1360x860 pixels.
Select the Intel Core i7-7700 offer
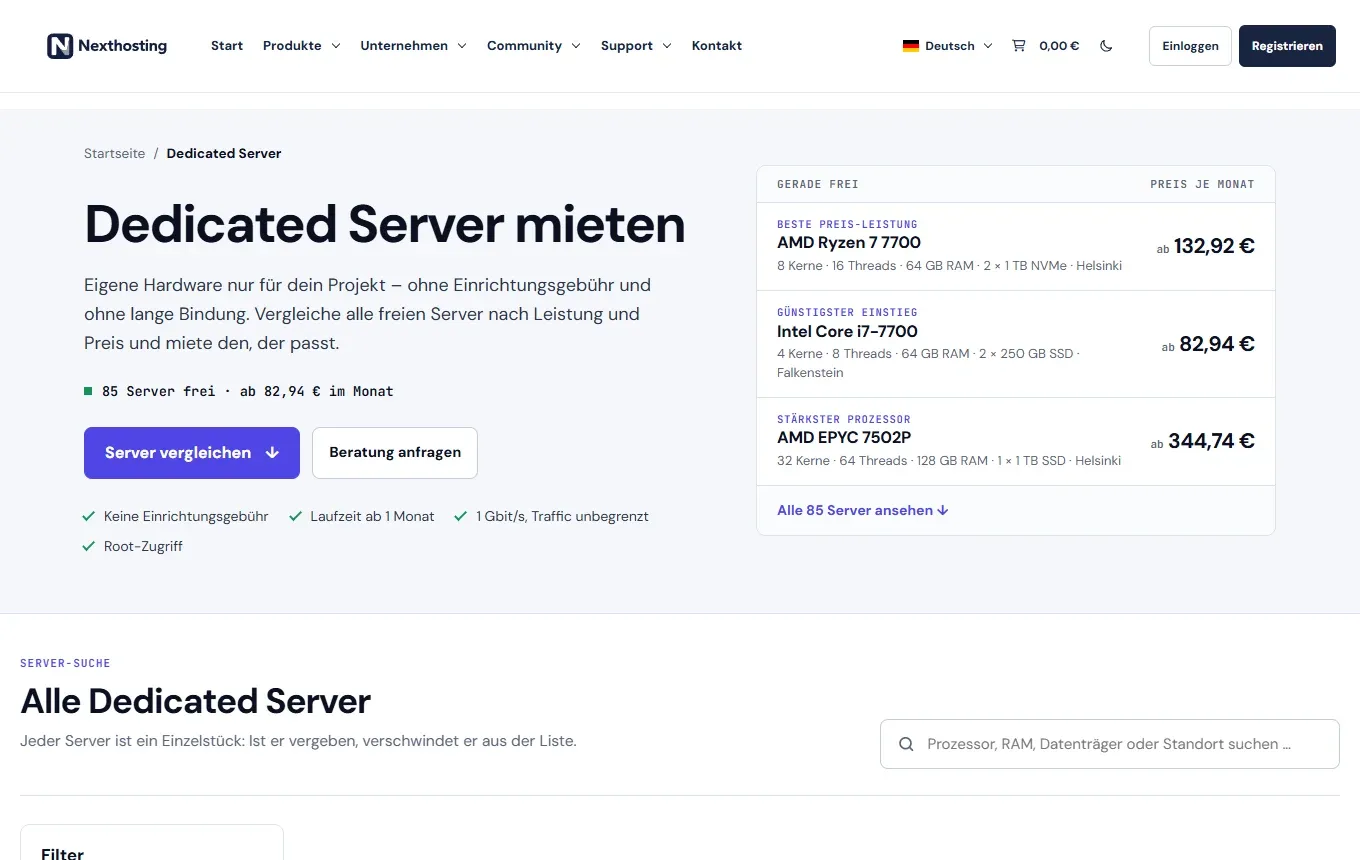1016,345
